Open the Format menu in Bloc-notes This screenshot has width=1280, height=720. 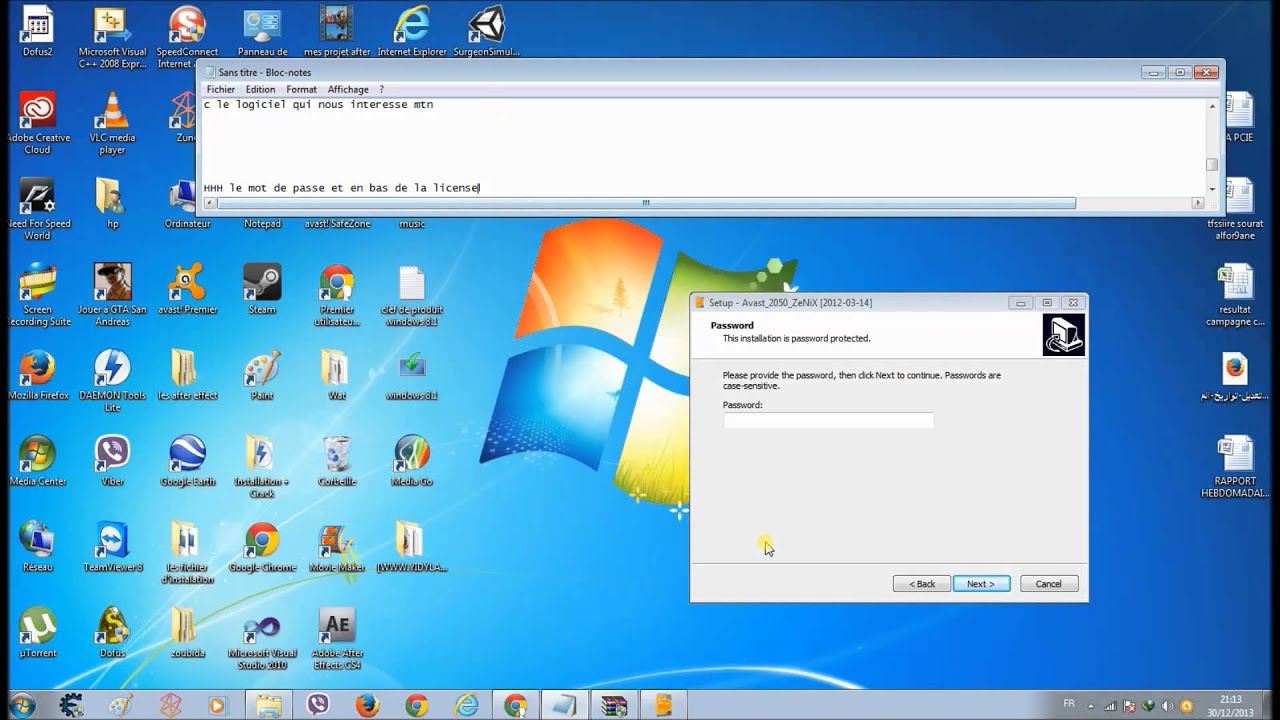click(x=301, y=89)
